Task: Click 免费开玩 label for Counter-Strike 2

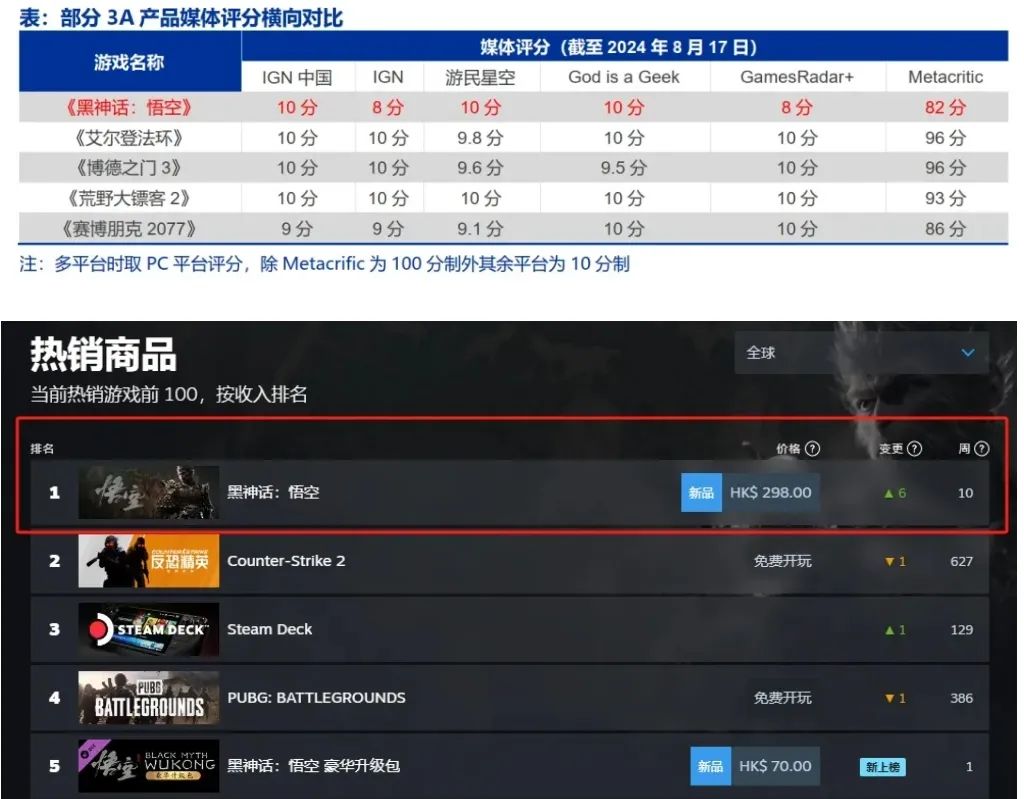Action: click(782, 561)
